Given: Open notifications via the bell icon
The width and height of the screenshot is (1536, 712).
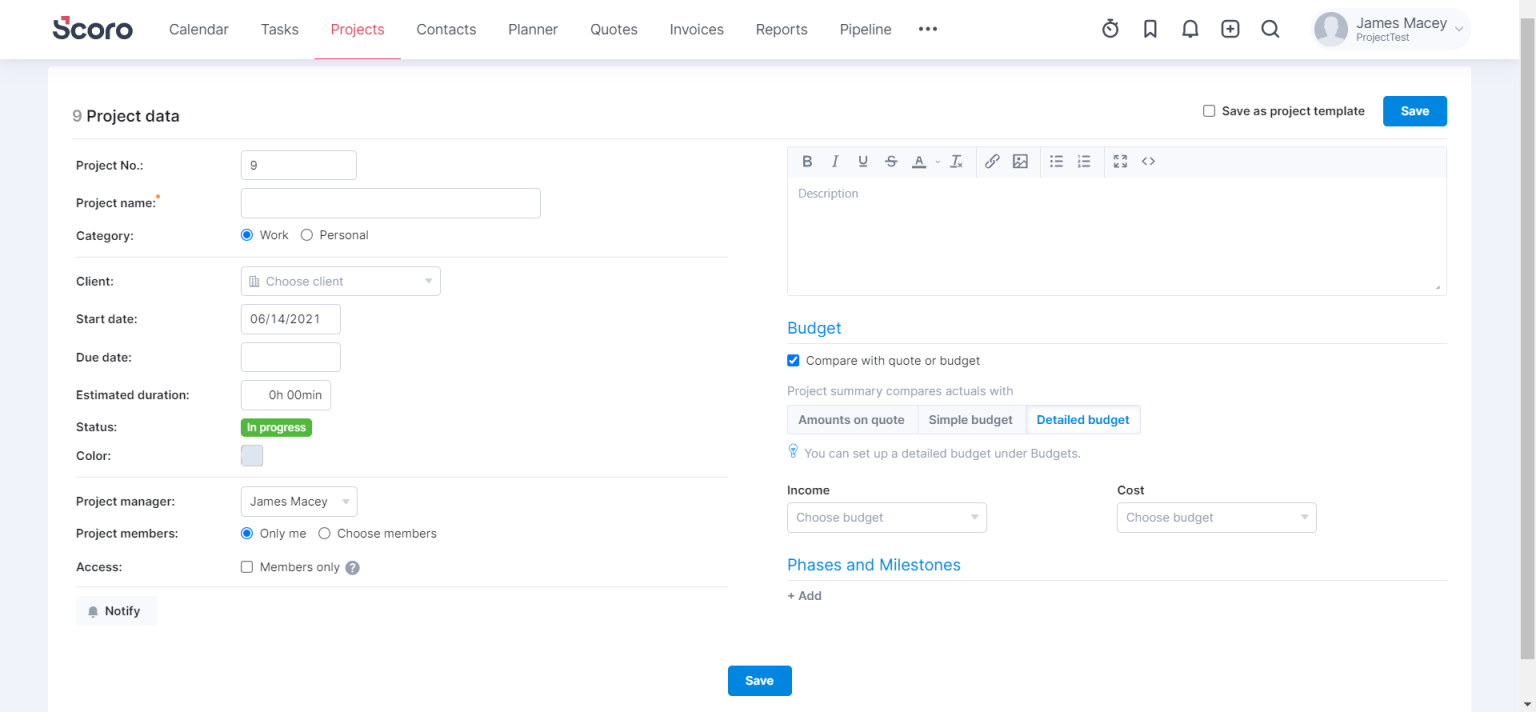Looking at the screenshot, I should click(x=1190, y=29).
